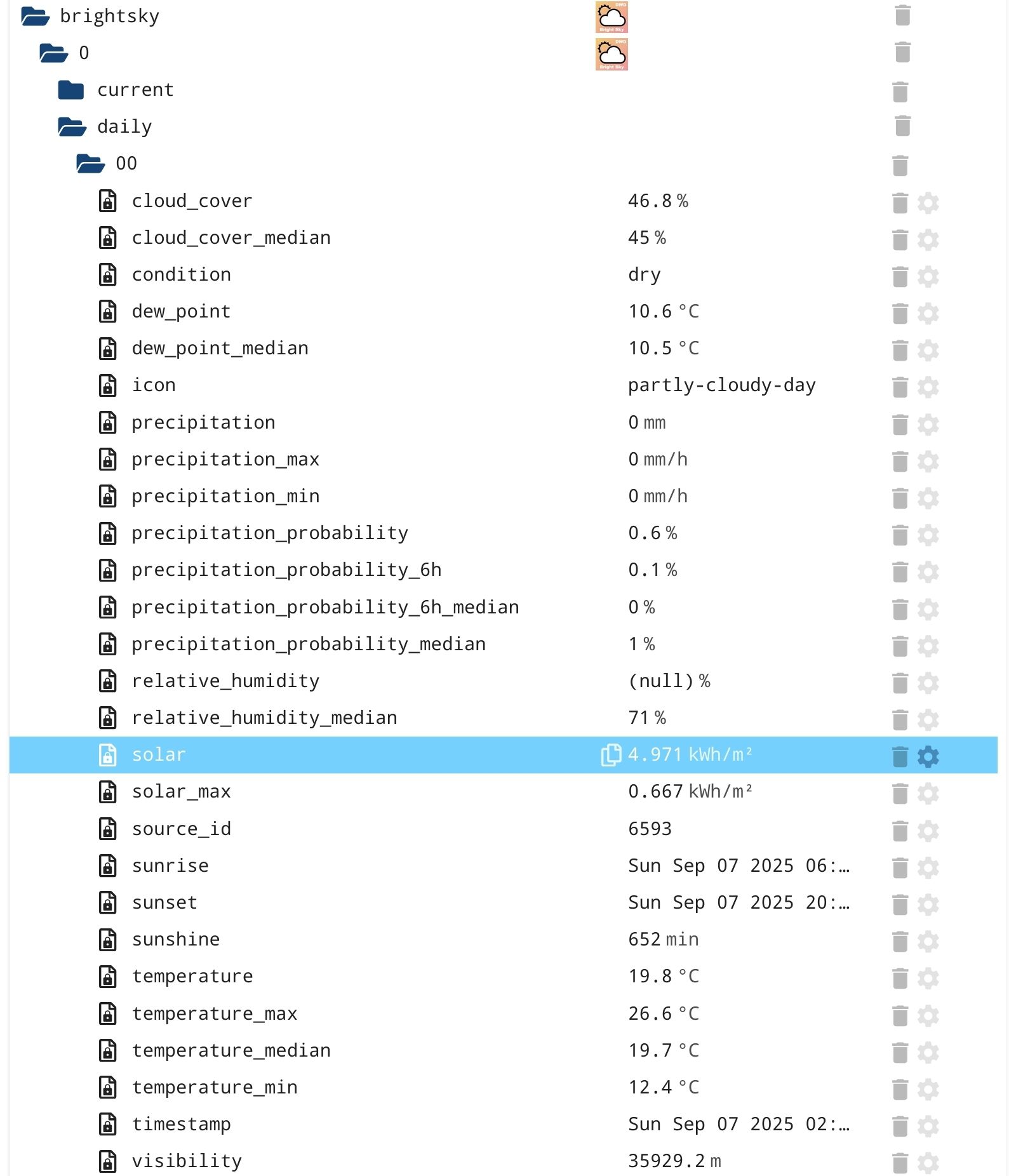Screen dimensions: 1016x1176
Task: Open settings gear for temperature_max
Action: (928, 1015)
